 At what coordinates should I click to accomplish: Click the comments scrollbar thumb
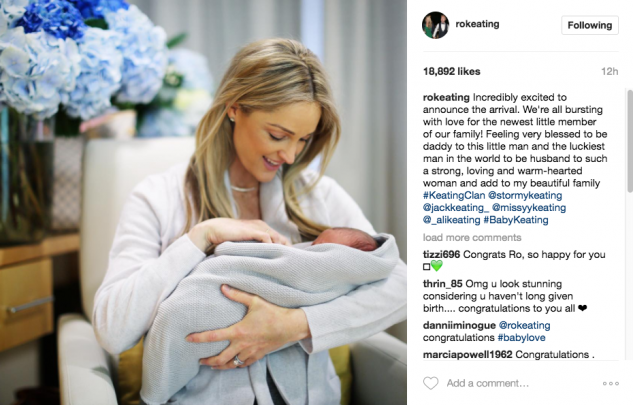(630, 141)
